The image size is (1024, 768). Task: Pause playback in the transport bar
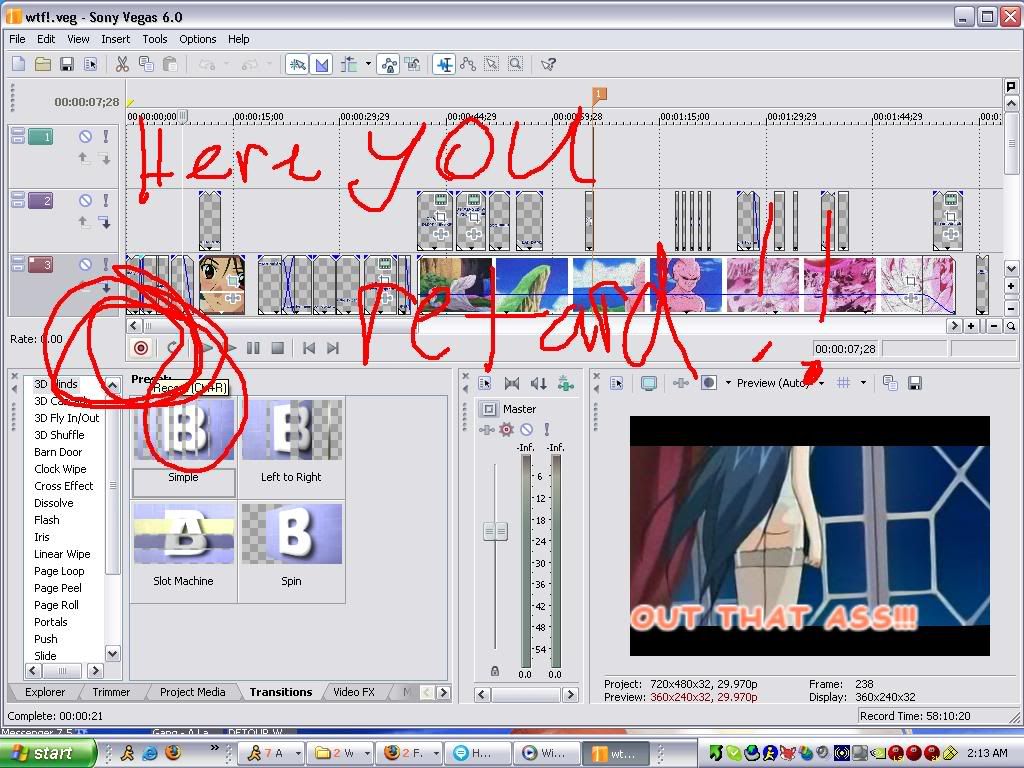(253, 348)
